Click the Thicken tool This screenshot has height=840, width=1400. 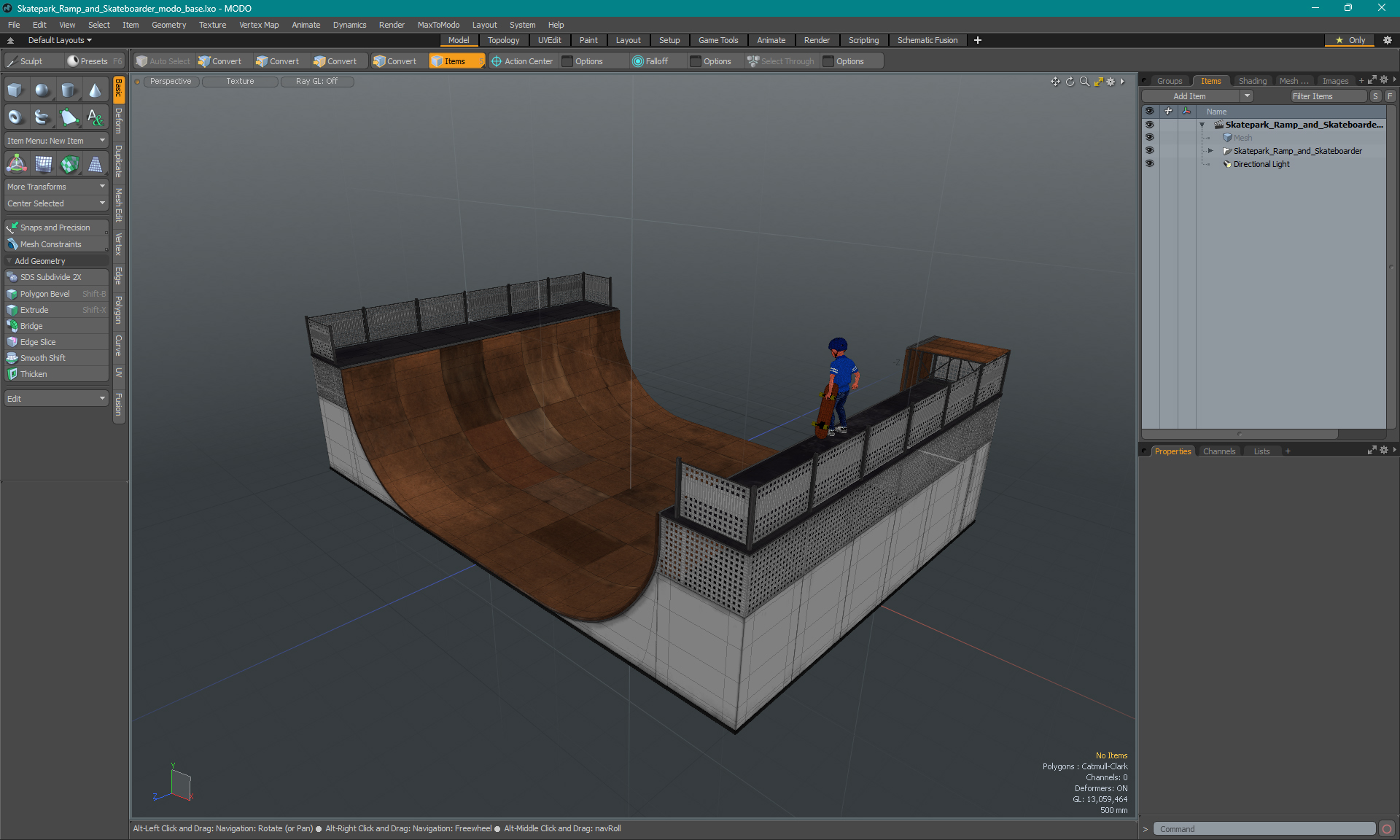[x=56, y=374]
